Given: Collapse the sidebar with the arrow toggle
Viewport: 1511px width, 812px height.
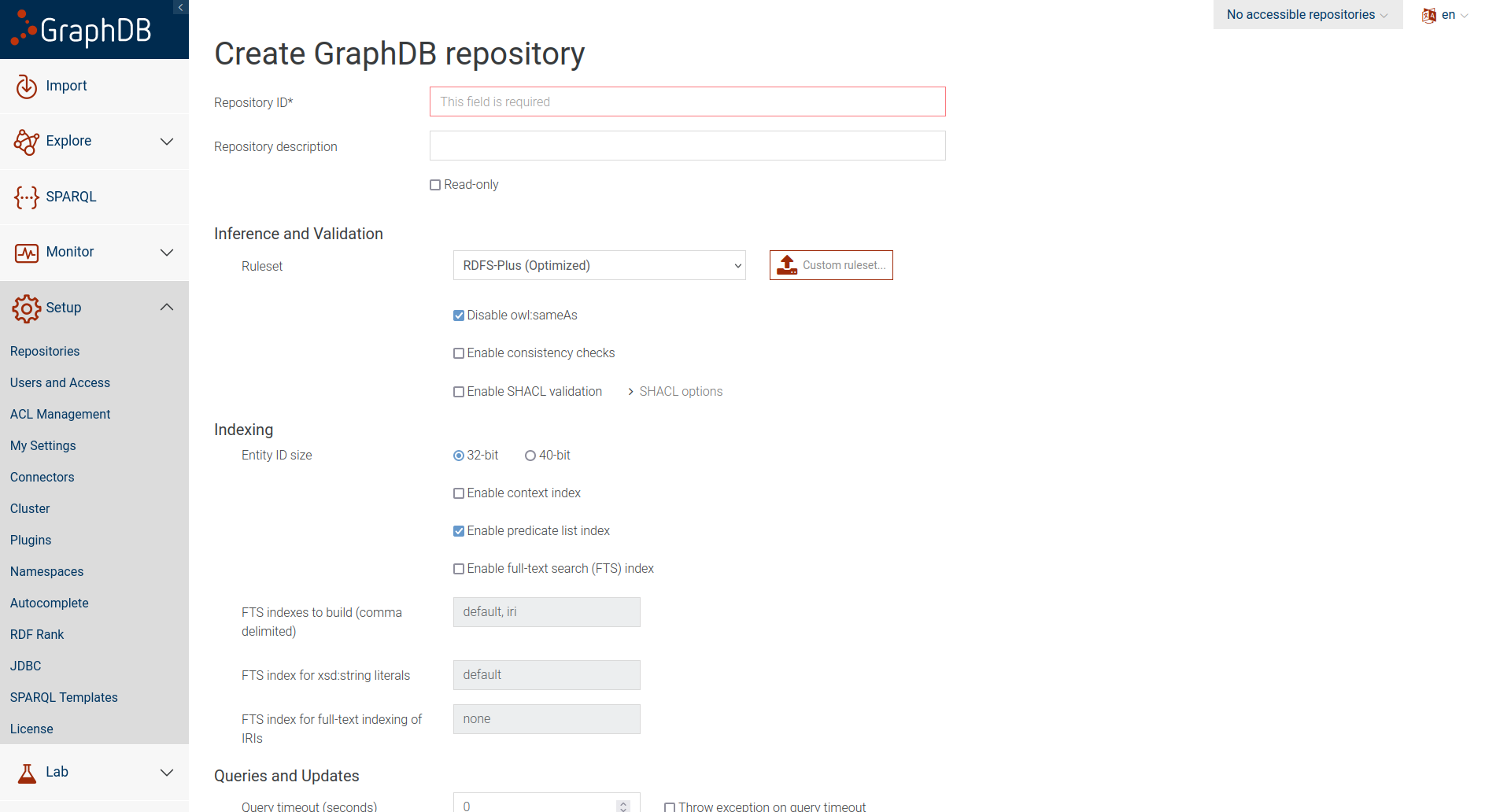Looking at the screenshot, I should click(180, 7).
